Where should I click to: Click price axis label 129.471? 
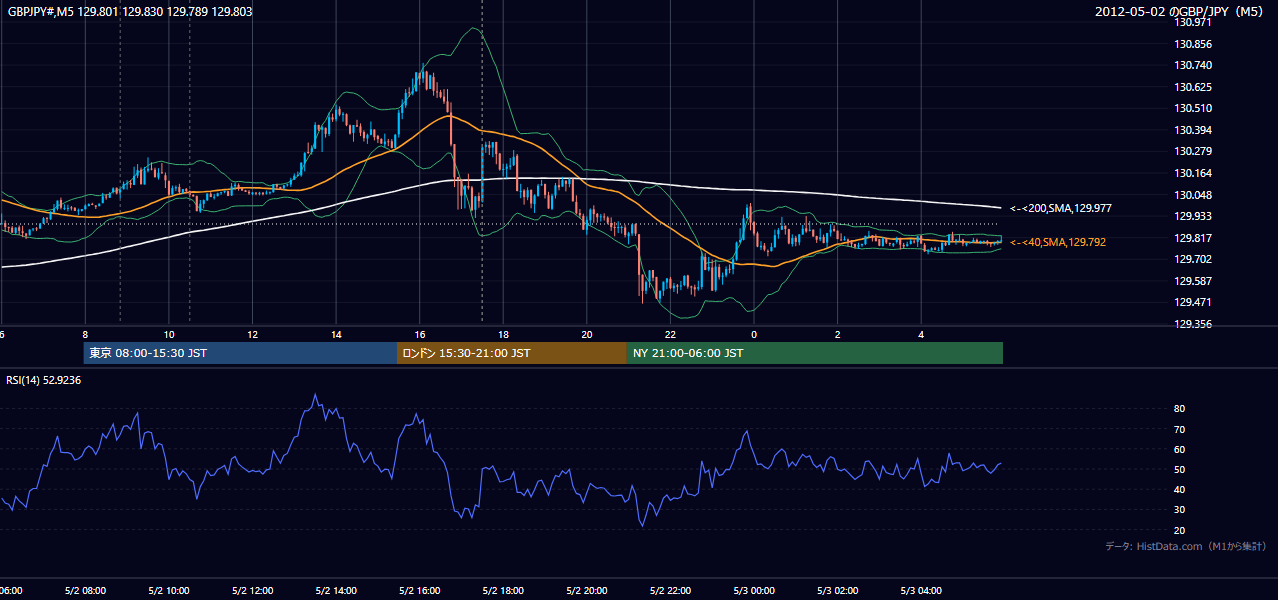1194,302
